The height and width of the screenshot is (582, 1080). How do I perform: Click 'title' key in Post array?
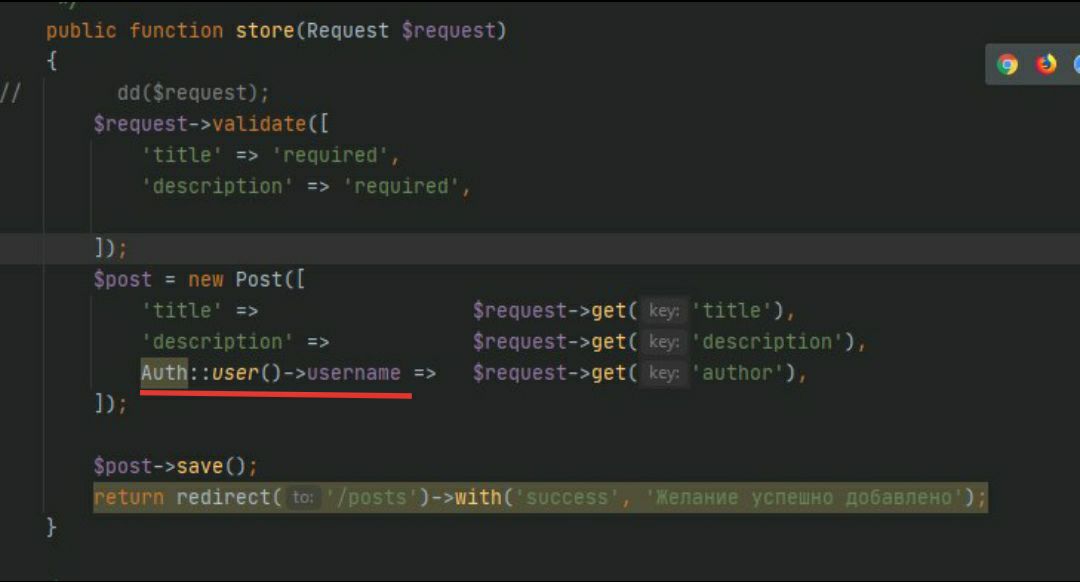pos(181,311)
